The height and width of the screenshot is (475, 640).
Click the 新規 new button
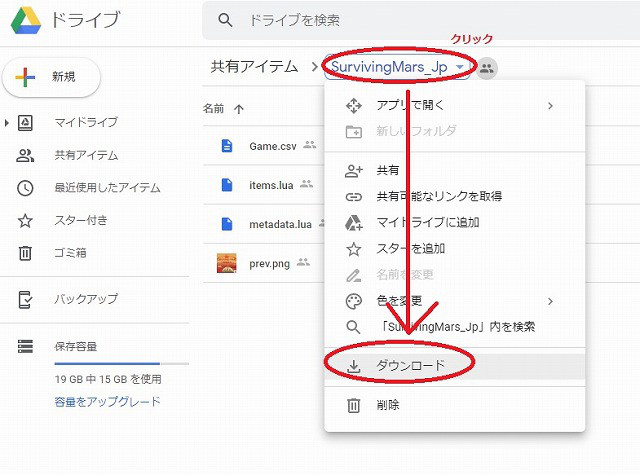click(x=51, y=77)
